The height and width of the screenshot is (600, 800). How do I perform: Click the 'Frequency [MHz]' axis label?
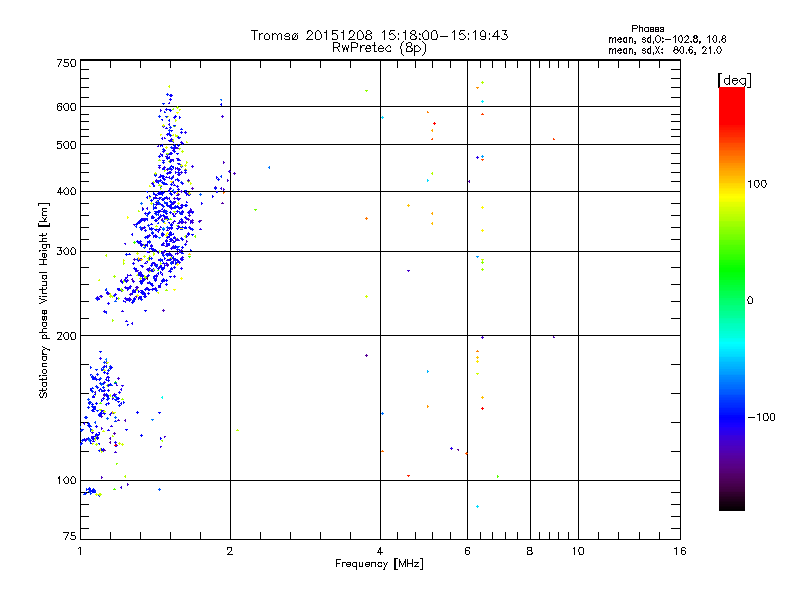(379, 564)
